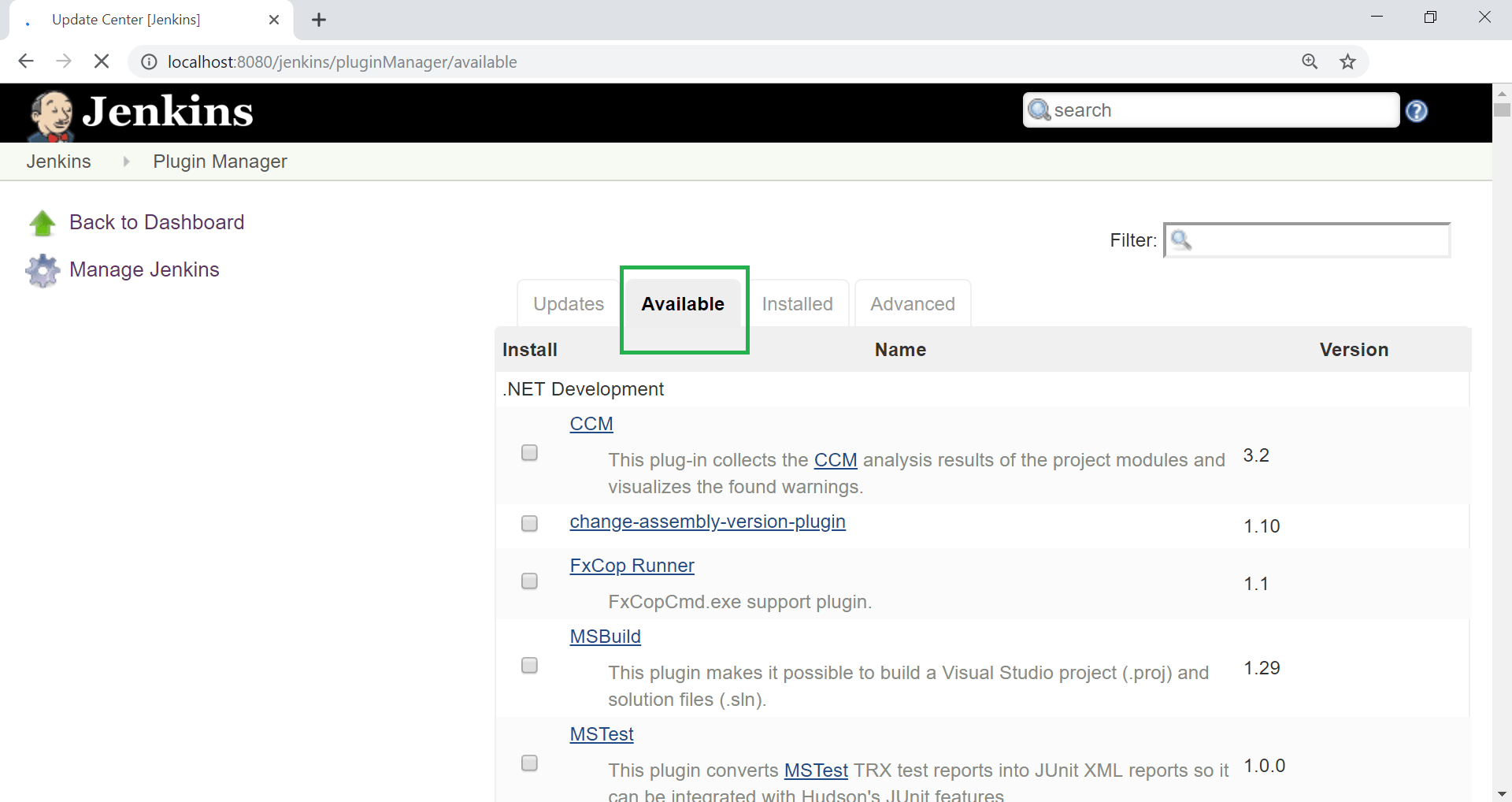Viewport: 1512px width, 802px height.
Task: Expand the breadcrumb arrow after Jenkins
Action: (x=126, y=162)
